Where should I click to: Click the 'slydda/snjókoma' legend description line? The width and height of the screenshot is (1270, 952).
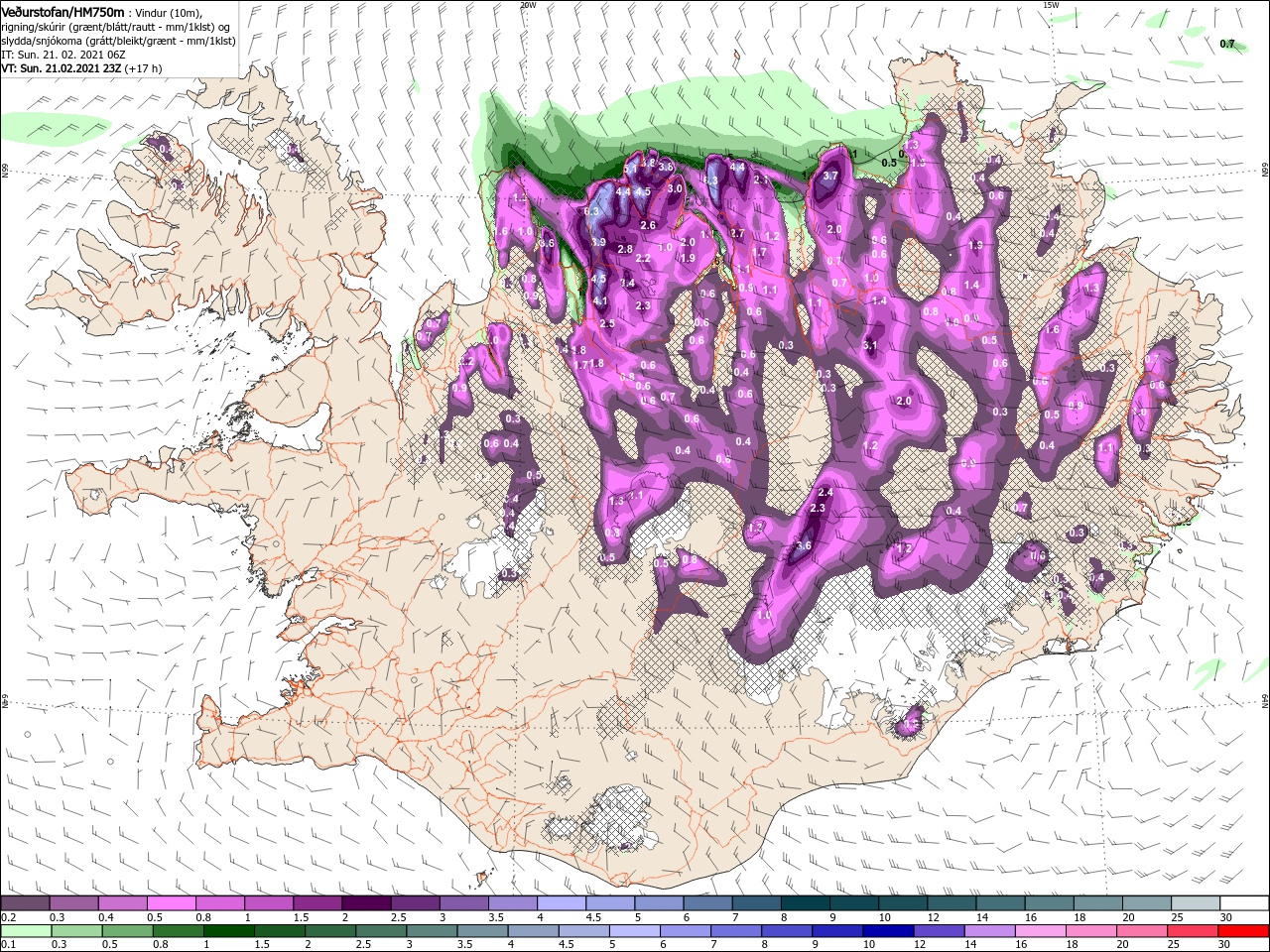(x=118, y=41)
